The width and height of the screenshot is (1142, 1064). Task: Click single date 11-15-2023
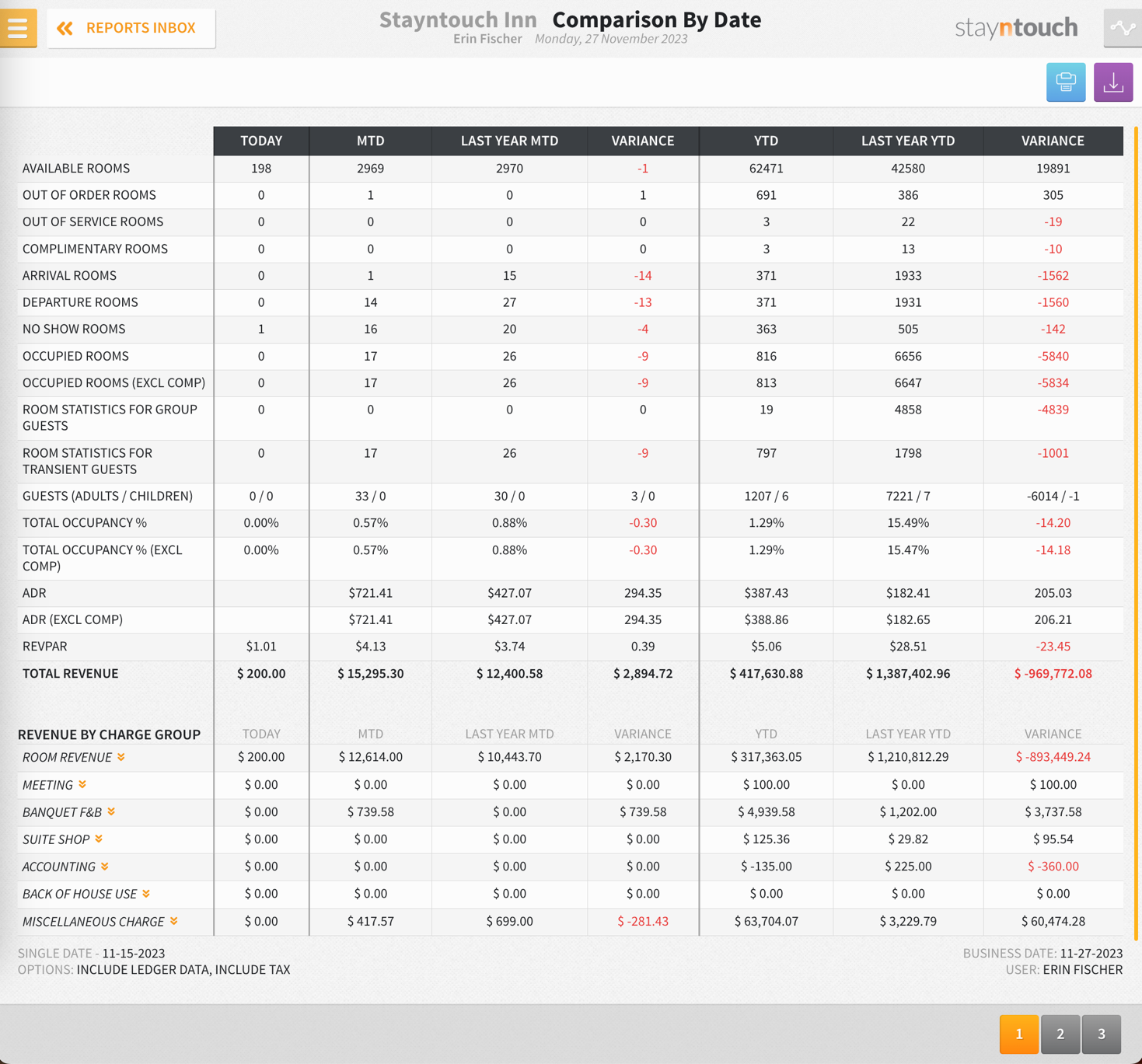point(134,954)
